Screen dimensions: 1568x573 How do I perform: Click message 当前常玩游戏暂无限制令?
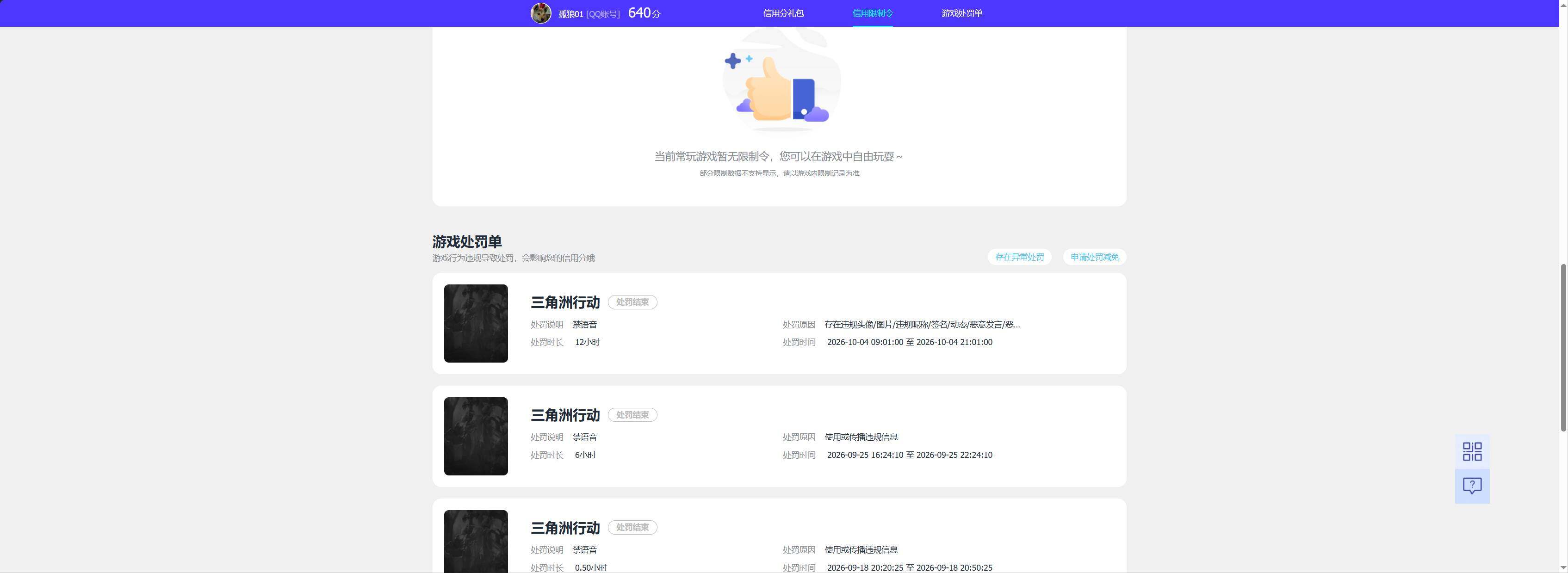coord(779,156)
